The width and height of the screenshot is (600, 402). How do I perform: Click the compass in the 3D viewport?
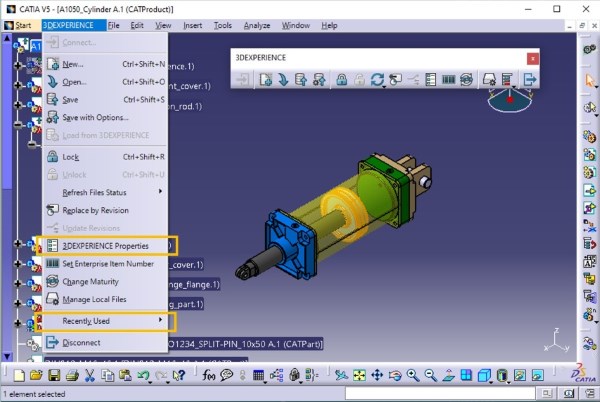point(509,101)
